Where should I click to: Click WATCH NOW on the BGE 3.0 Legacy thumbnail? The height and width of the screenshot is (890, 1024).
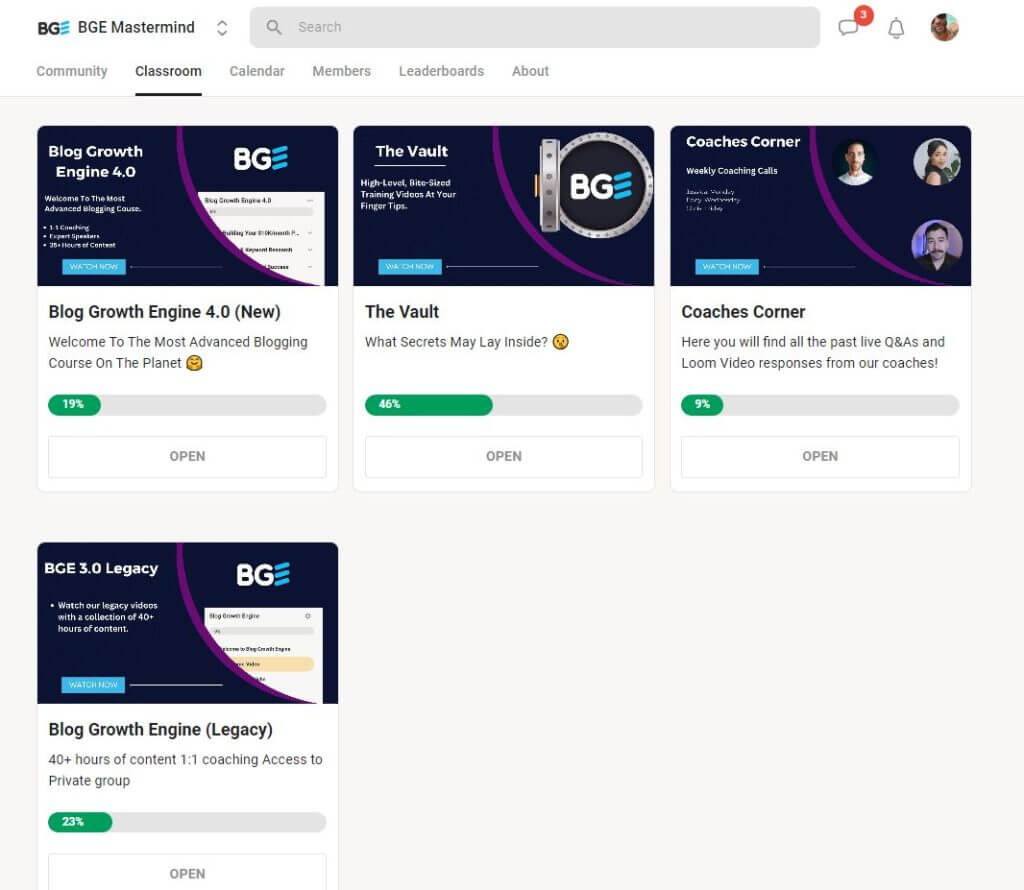click(x=93, y=684)
